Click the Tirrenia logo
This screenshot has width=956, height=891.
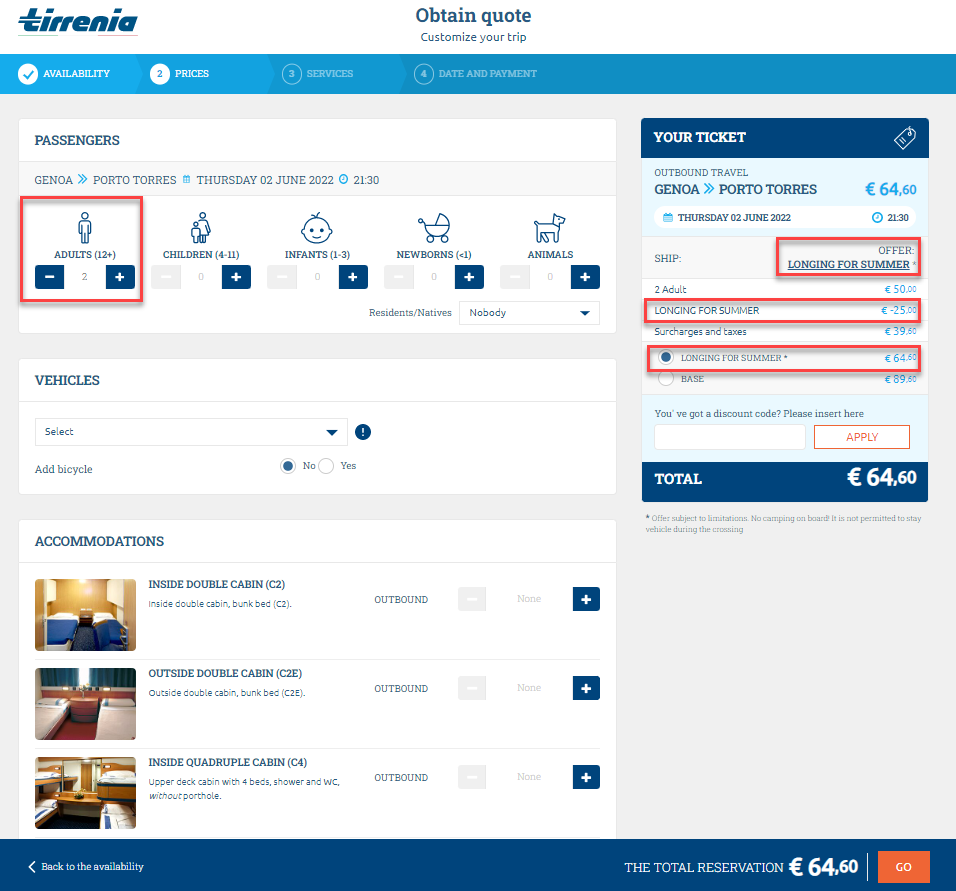78,21
